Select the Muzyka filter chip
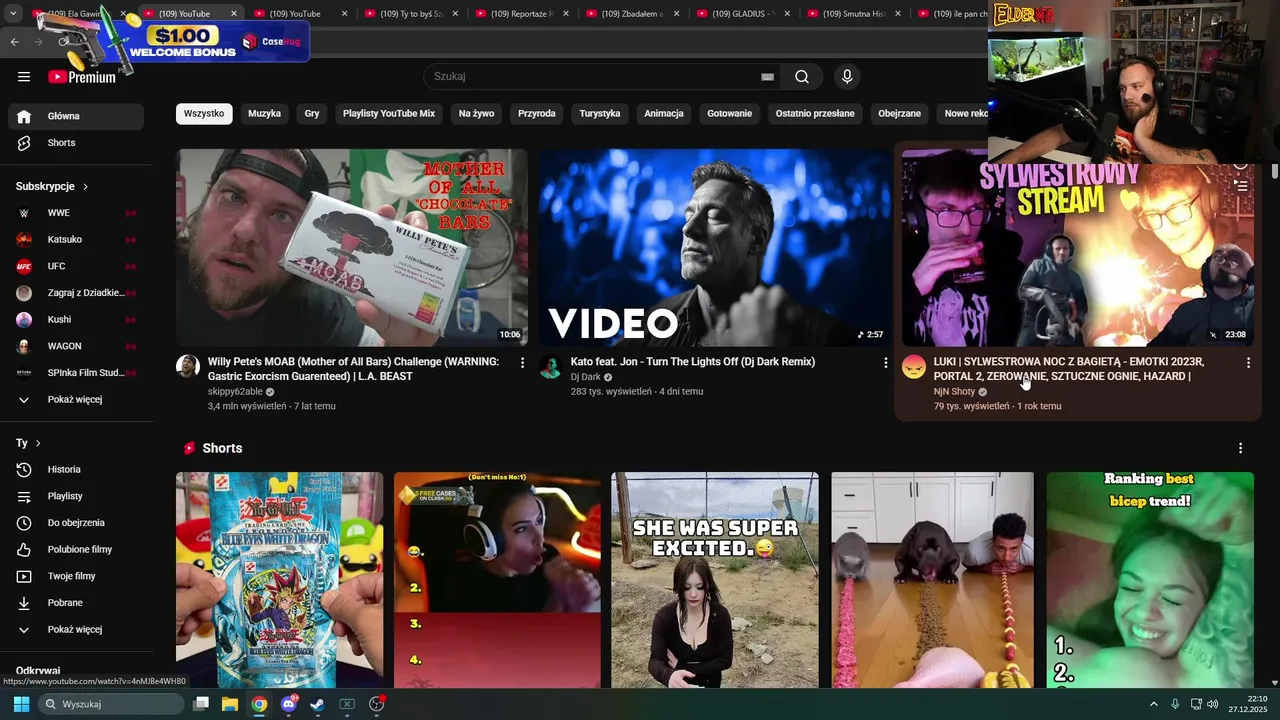Image resolution: width=1280 pixels, height=720 pixels. coord(264,114)
